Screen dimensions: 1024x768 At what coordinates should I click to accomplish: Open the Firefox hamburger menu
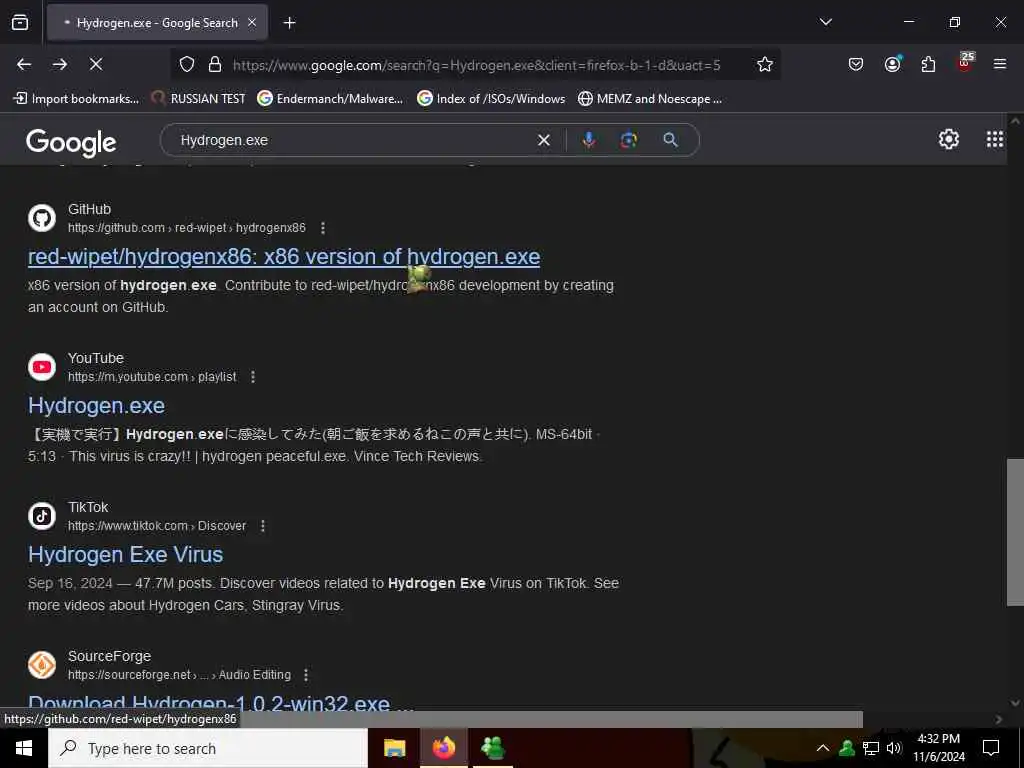pyautogui.click(x=1000, y=64)
